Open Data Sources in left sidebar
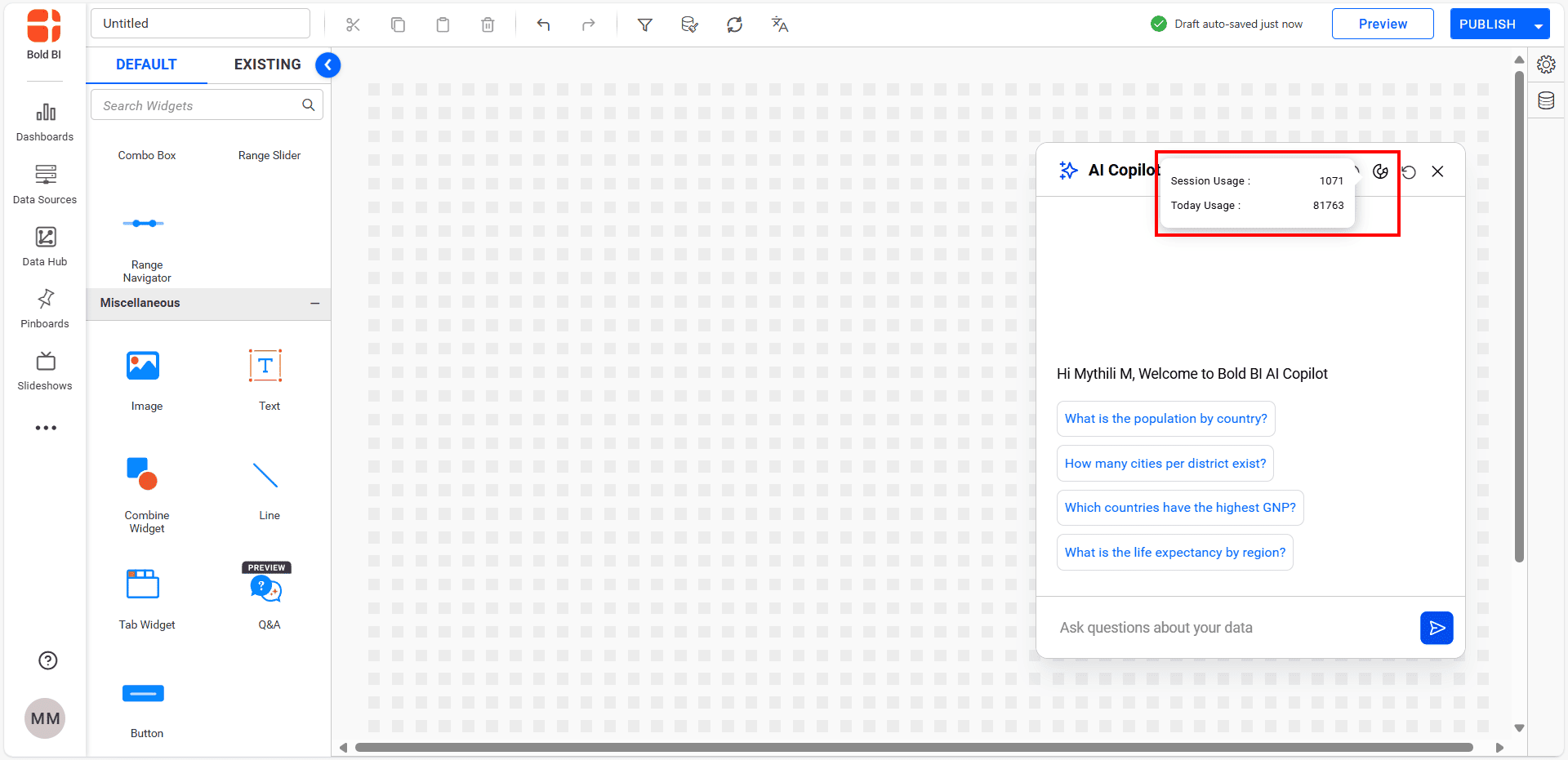 pyautogui.click(x=45, y=184)
